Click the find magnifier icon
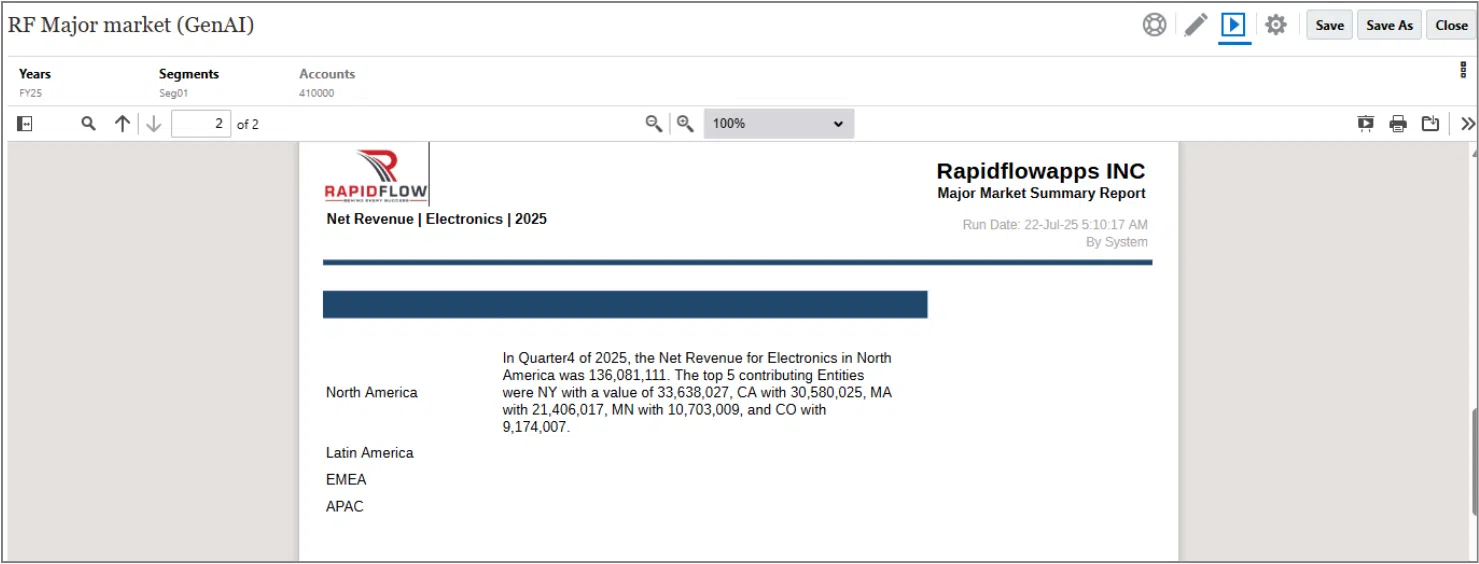 point(88,124)
